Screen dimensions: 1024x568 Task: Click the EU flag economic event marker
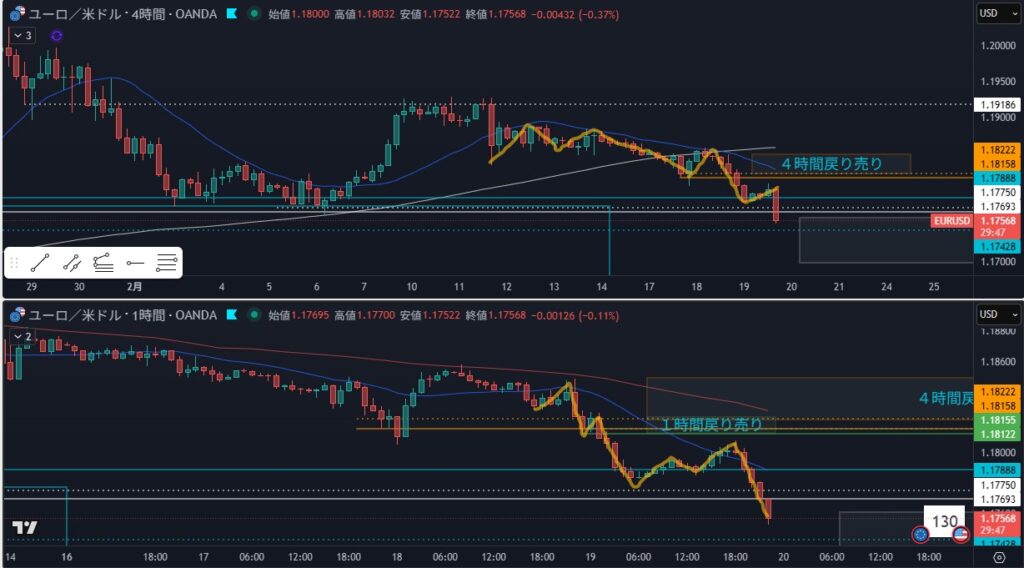tap(920, 534)
